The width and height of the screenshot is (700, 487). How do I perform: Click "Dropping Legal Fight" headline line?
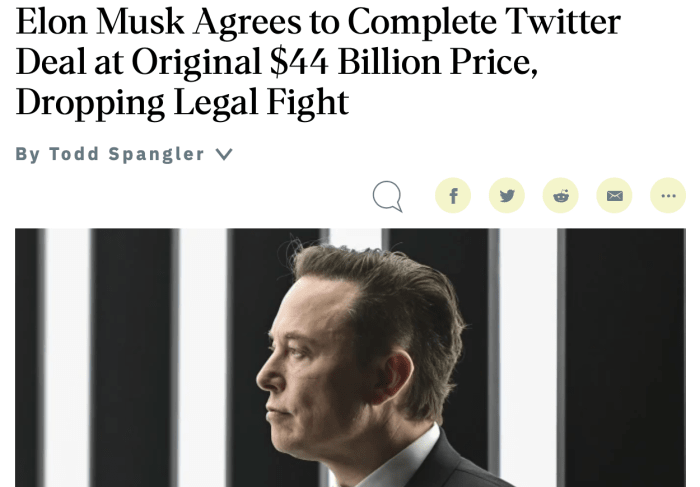point(182,102)
